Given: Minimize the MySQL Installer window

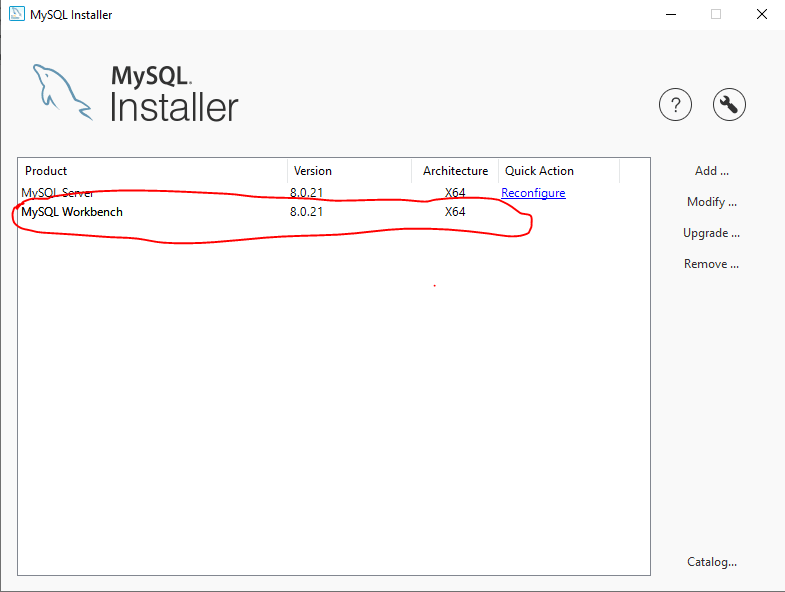Looking at the screenshot, I should click(671, 15).
